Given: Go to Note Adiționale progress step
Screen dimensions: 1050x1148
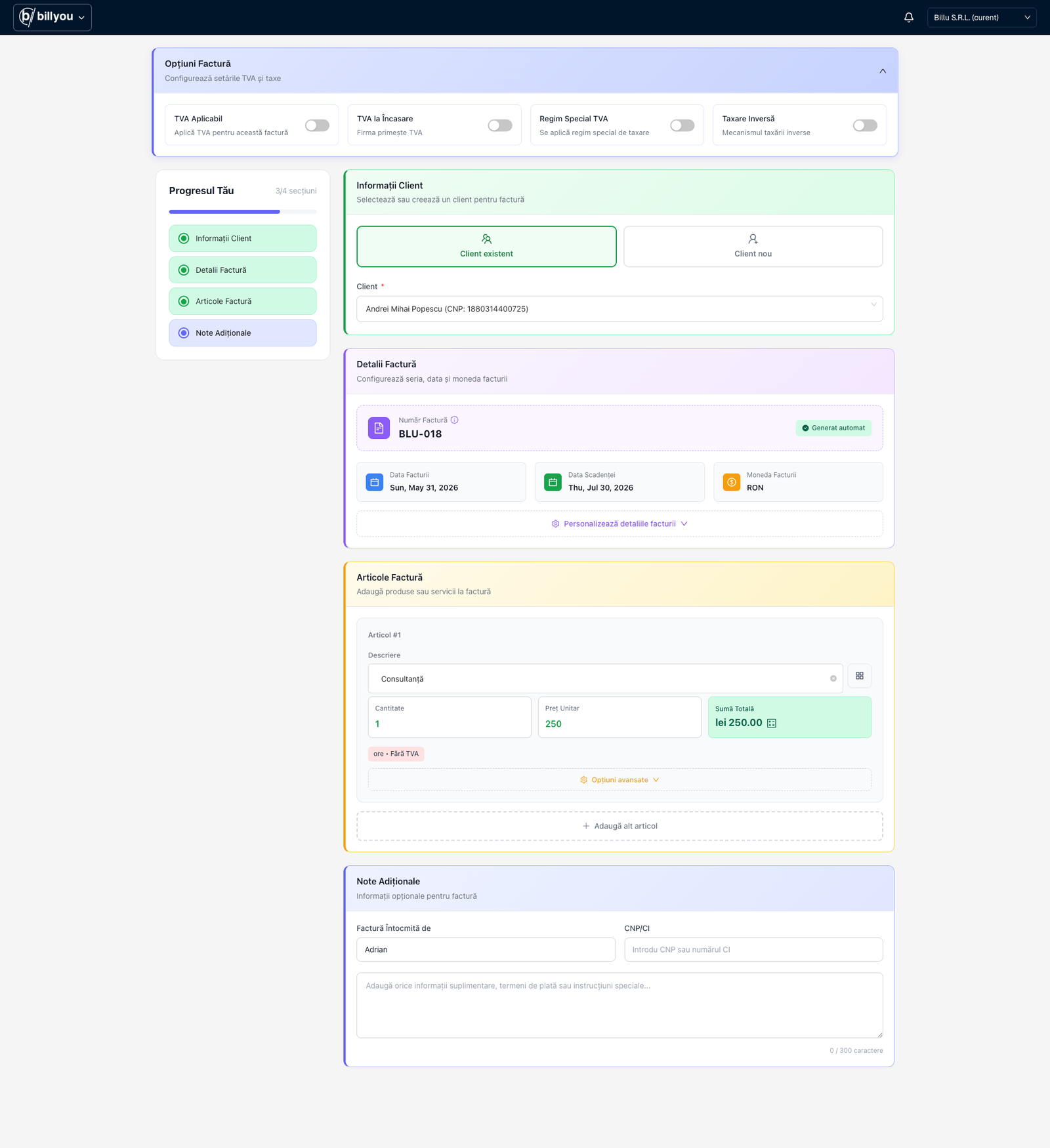Looking at the screenshot, I should tap(243, 333).
